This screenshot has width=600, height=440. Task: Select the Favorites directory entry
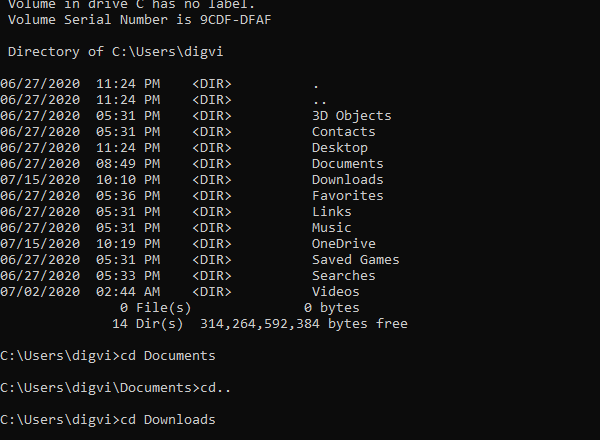347,195
